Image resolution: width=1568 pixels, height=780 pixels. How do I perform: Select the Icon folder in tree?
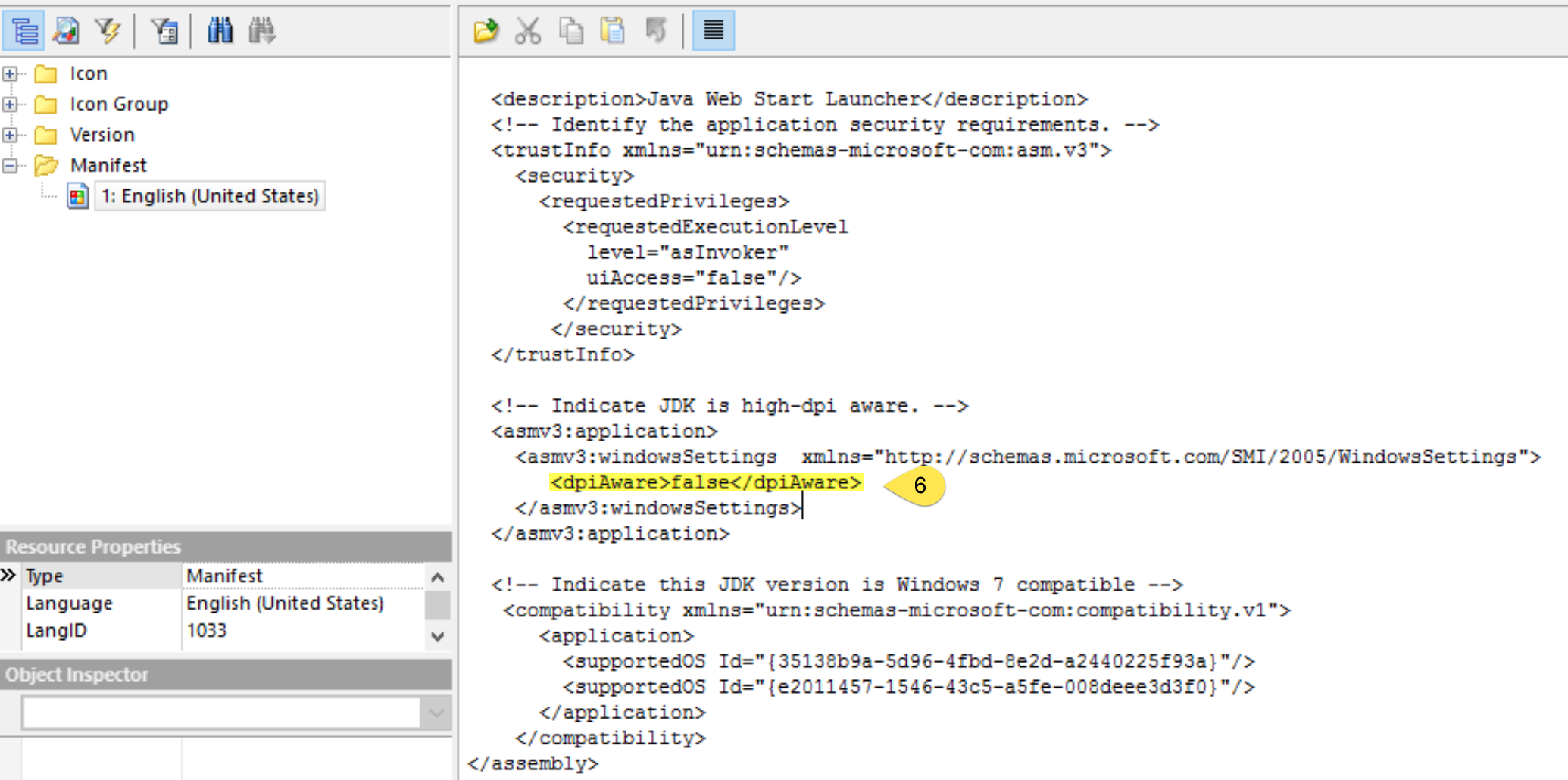[89, 73]
